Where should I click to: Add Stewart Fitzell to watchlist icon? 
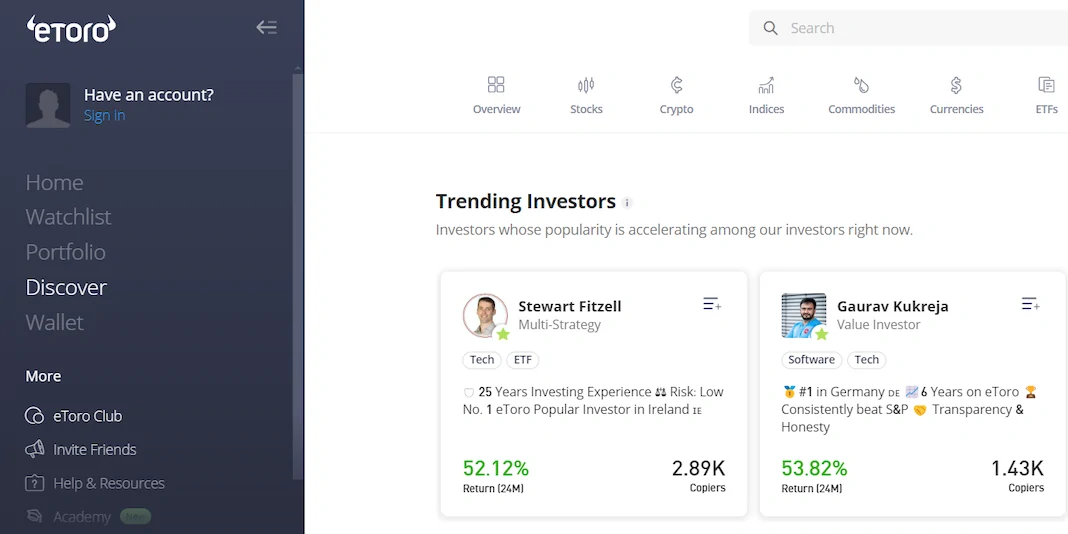click(712, 304)
